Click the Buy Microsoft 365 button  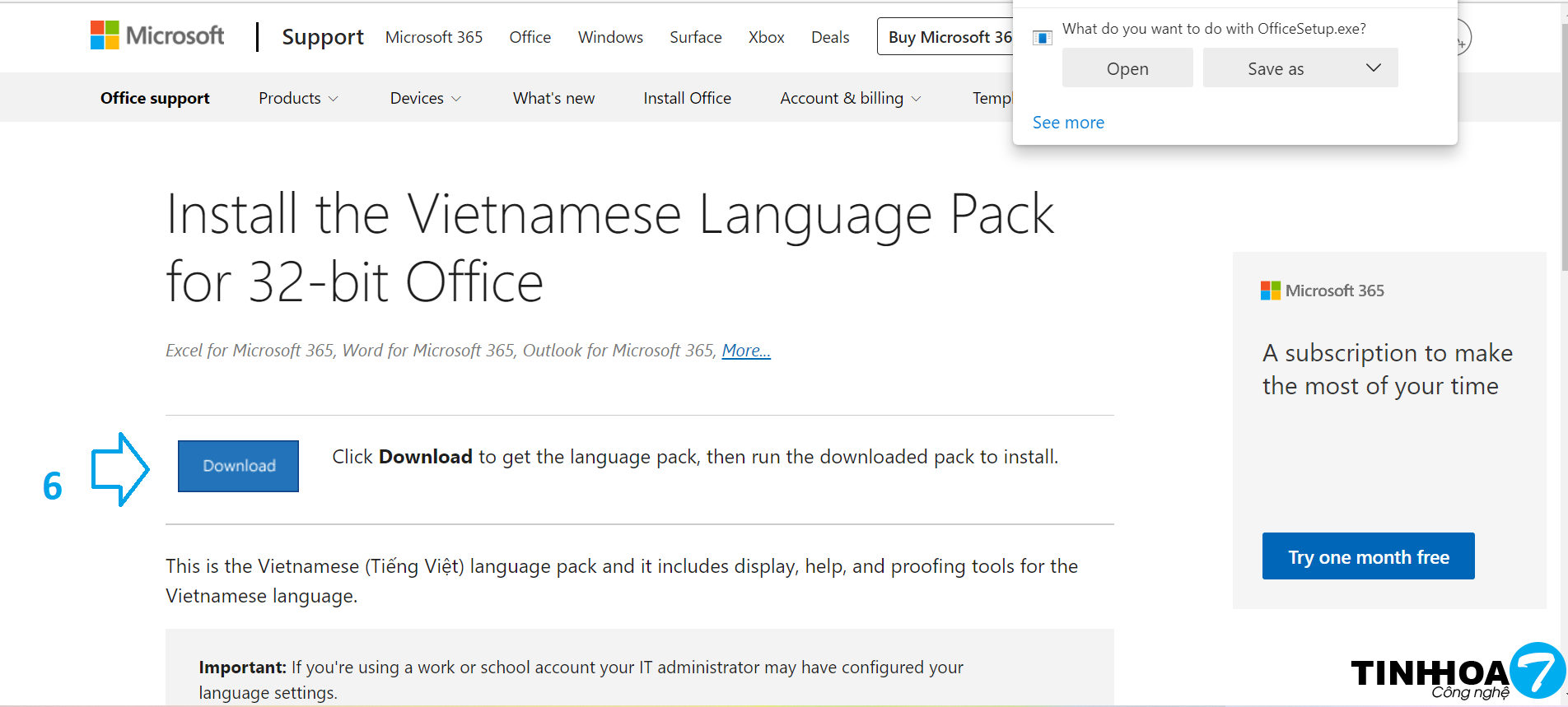[x=947, y=37]
